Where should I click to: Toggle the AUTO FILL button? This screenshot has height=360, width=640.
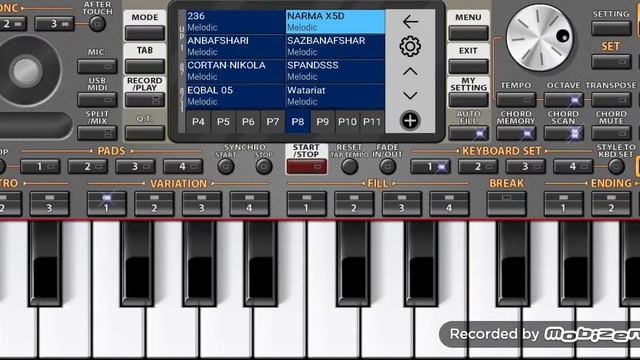point(468,133)
